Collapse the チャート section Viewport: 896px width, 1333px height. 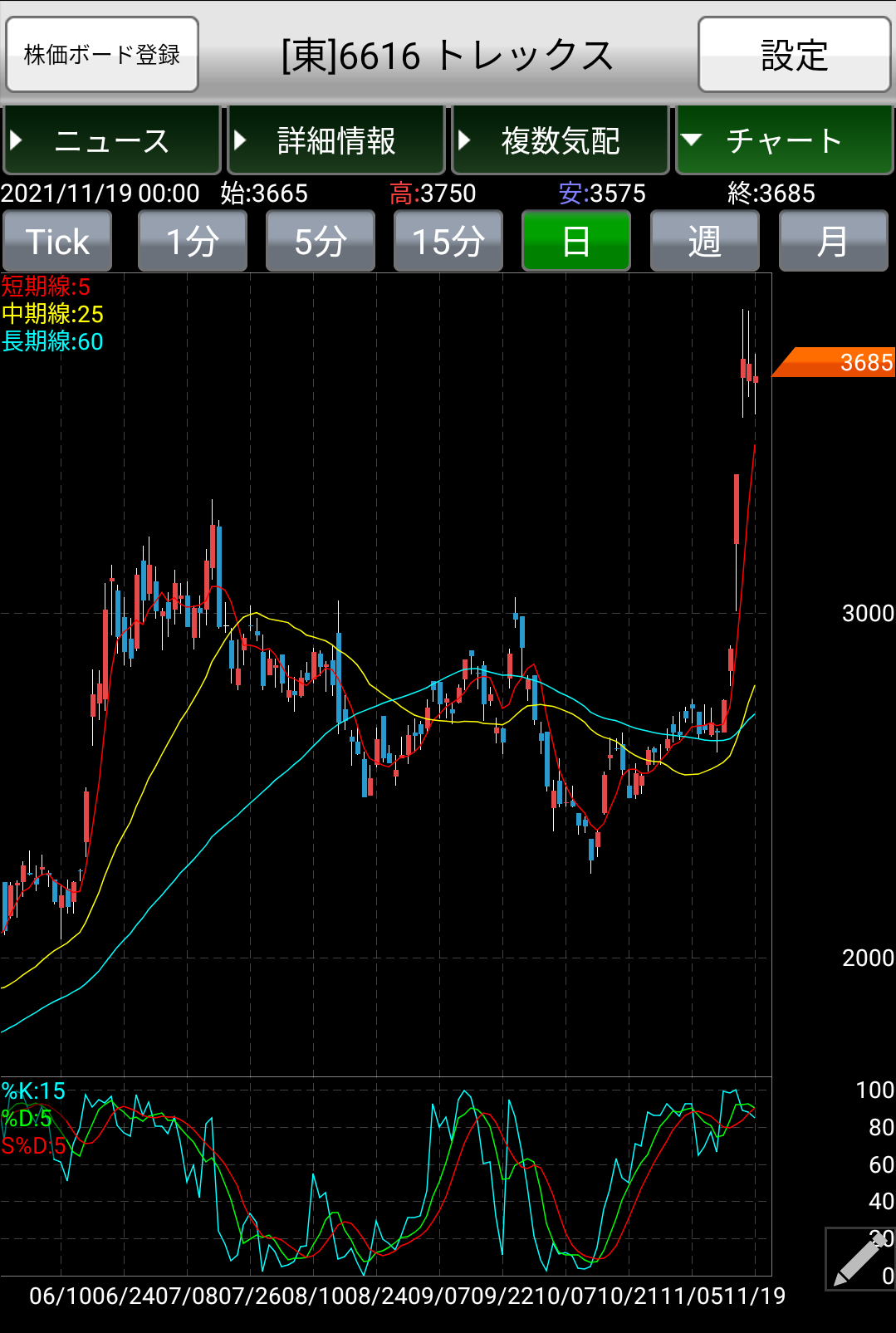coord(785,140)
